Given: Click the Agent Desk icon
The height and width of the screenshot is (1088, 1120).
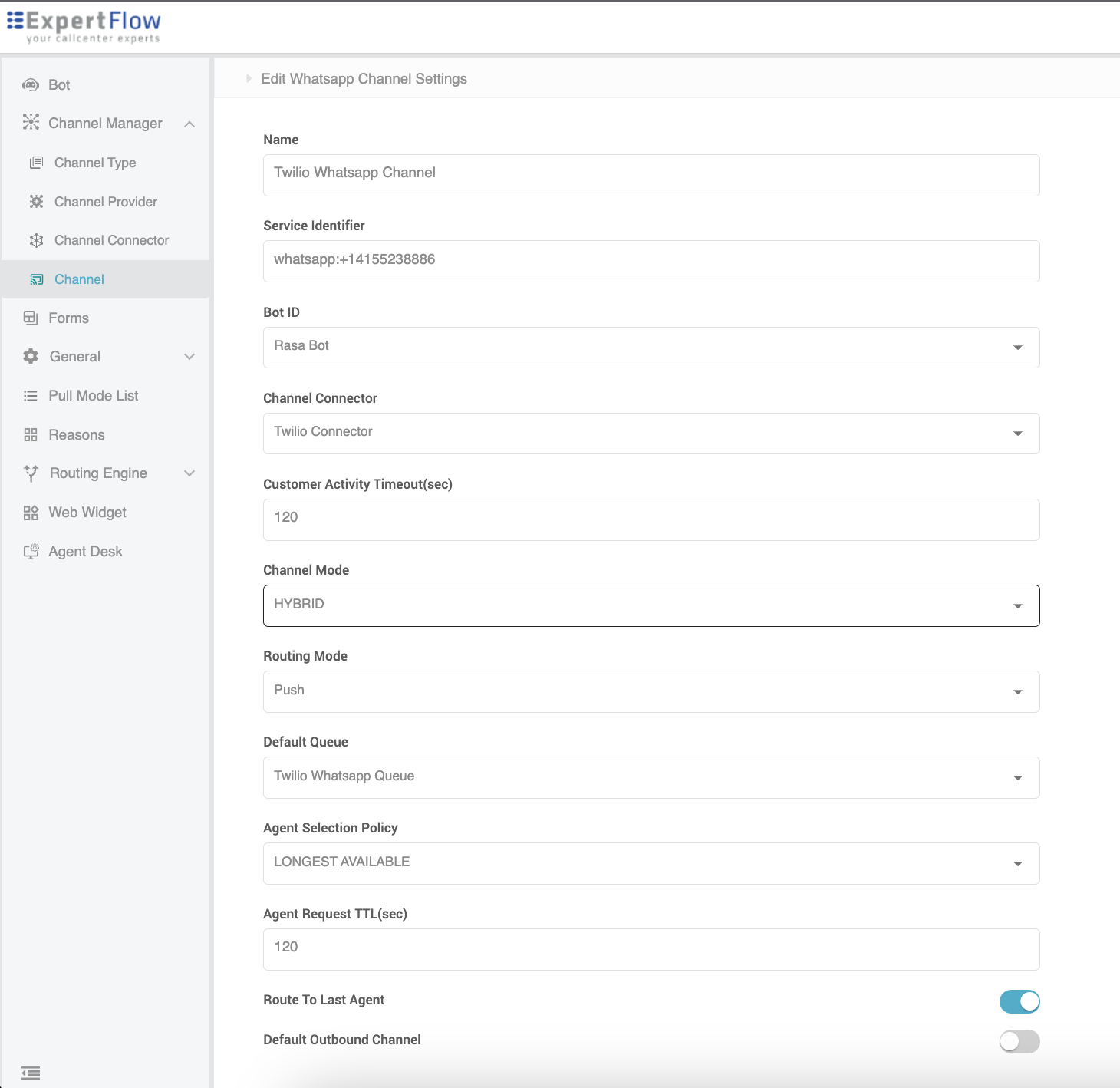Looking at the screenshot, I should coord(31,552).
